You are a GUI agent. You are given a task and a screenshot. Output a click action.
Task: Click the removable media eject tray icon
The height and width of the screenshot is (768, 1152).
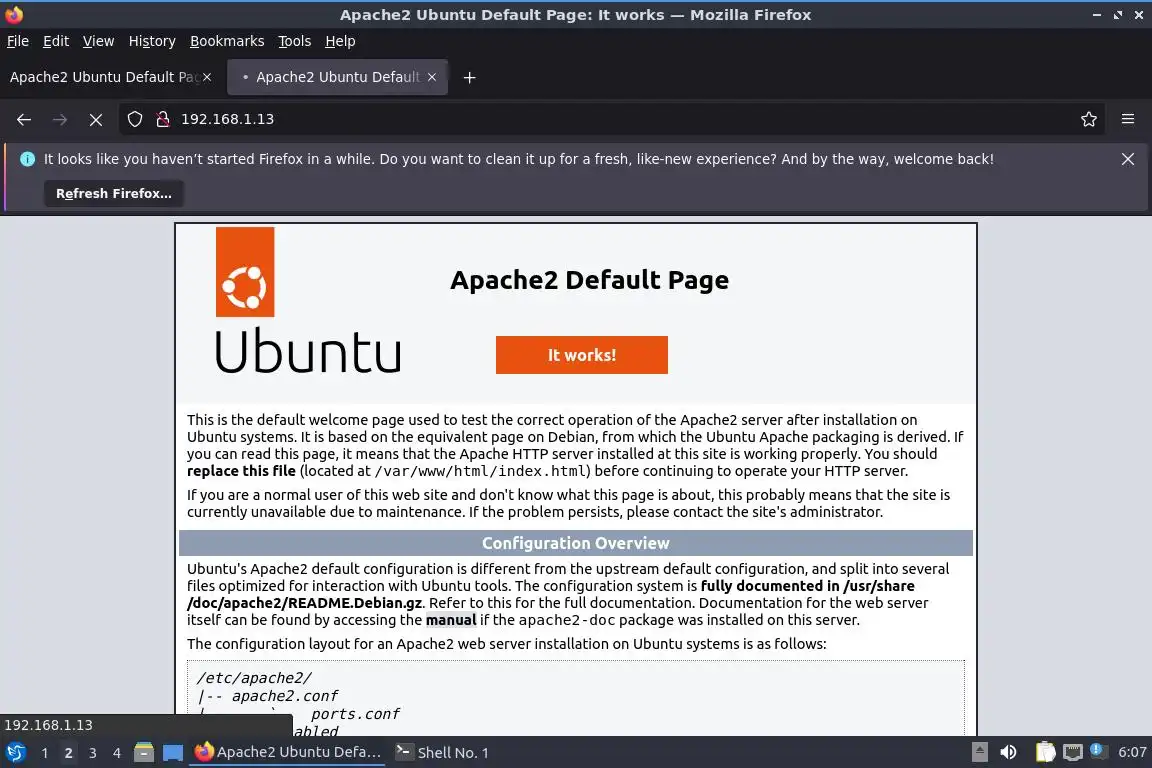click(x=979, y=752)
